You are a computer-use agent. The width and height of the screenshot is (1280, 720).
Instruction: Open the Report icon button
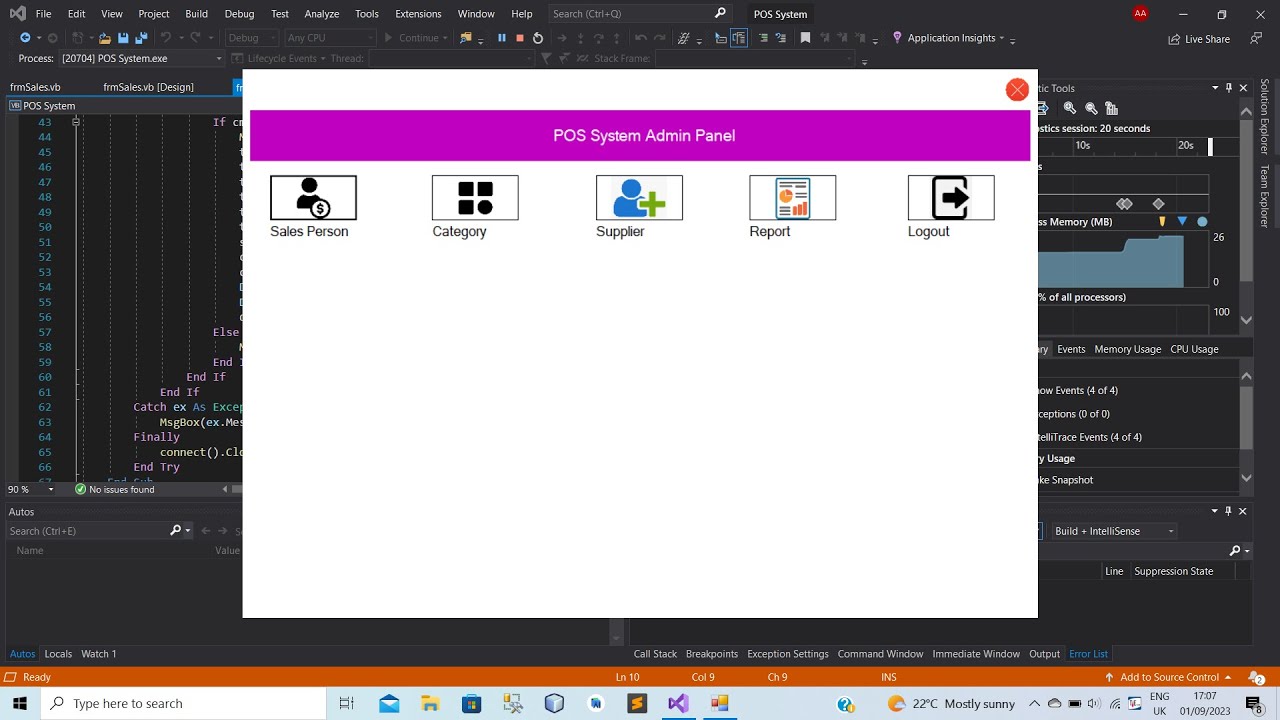pos(792,198)
